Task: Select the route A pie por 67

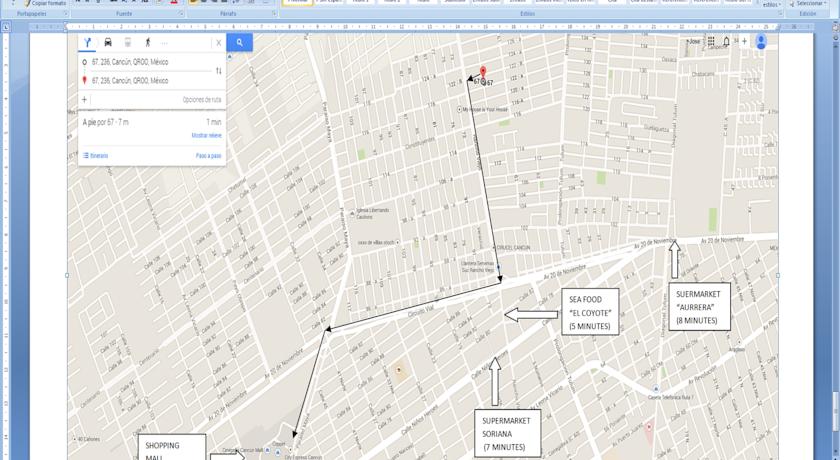Action: tap(152, 123)
